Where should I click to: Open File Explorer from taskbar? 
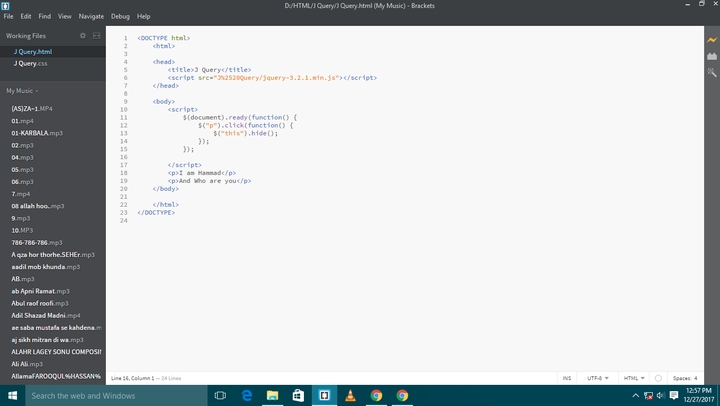(272, 395)
